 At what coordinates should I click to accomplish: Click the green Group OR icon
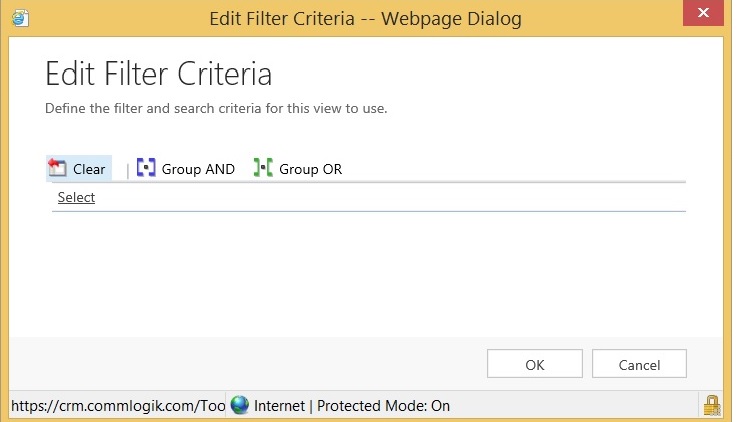coord(263,169)
